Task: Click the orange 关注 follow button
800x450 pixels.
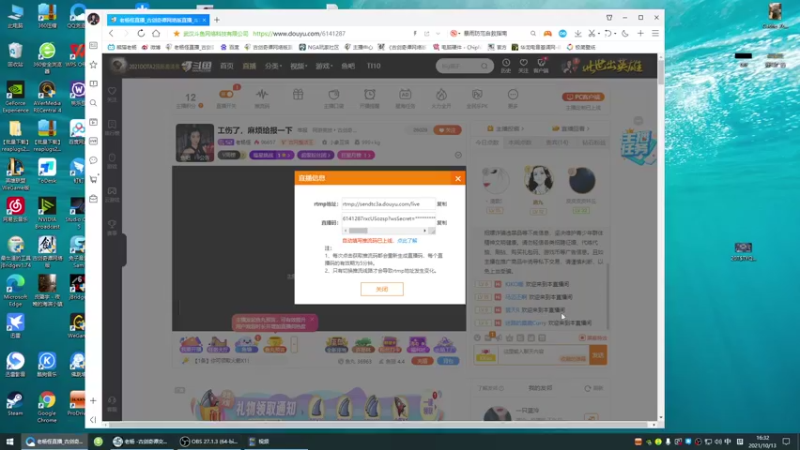Action: (x=447, y=130)
